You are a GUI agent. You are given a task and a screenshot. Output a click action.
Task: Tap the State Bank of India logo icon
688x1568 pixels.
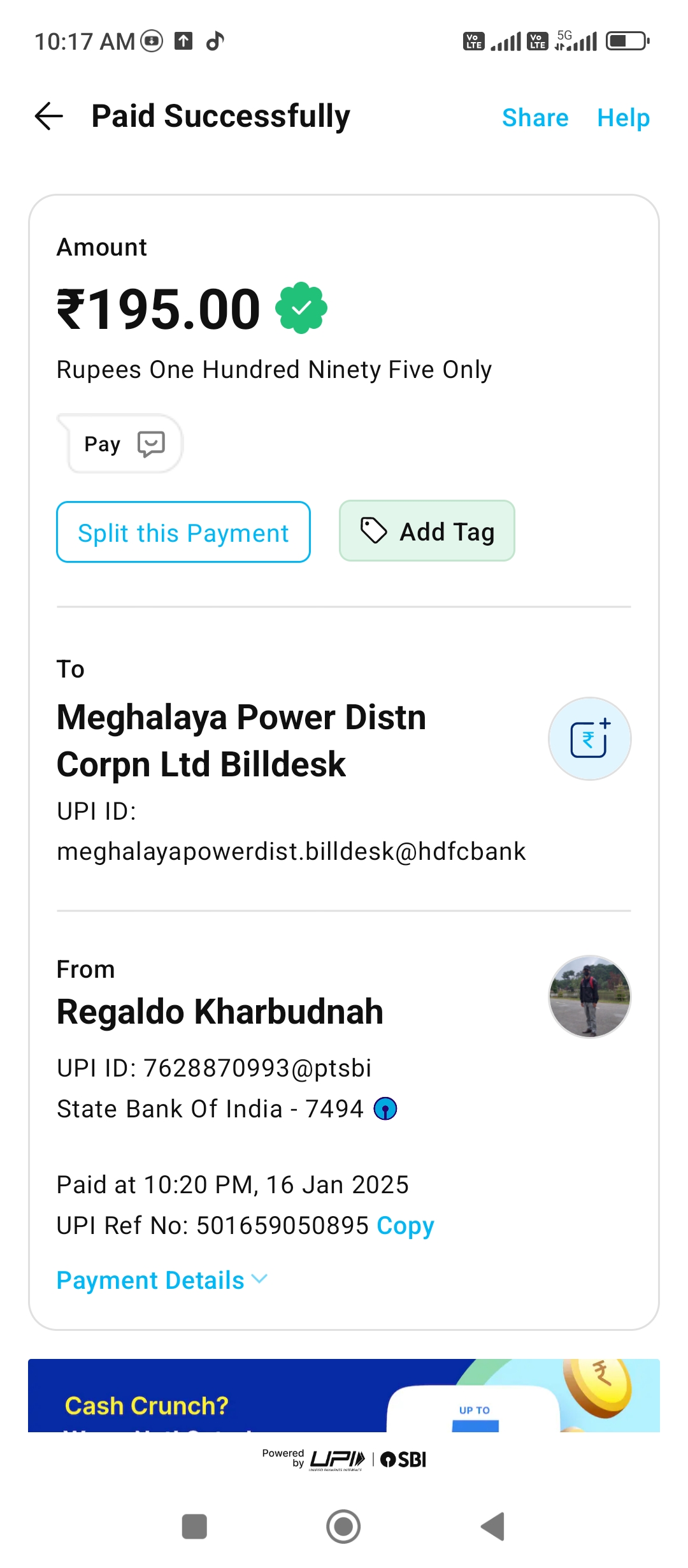tap(385, 1109)
